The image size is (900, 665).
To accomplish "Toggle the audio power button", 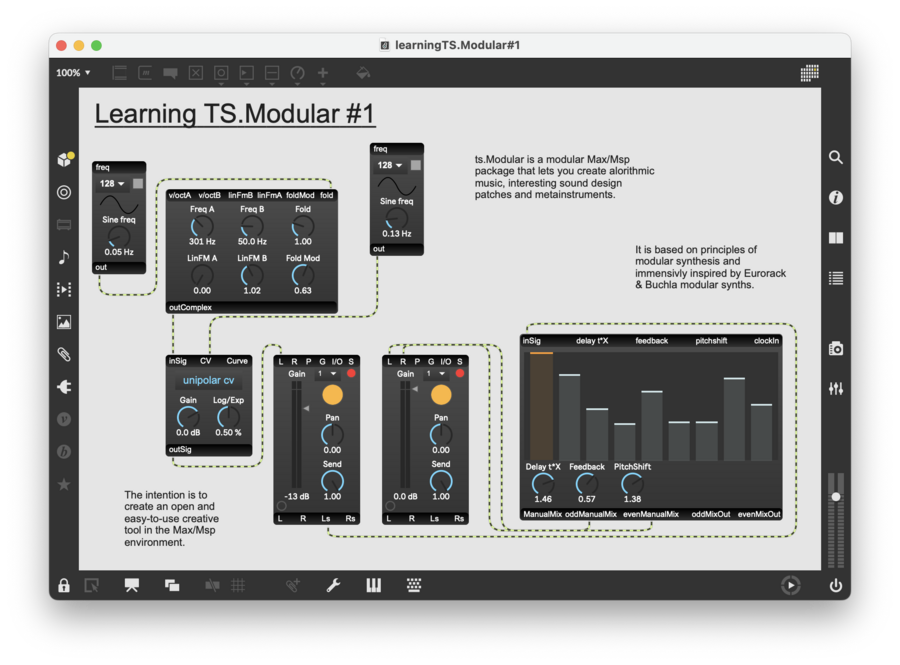I will tap(836, 585).
